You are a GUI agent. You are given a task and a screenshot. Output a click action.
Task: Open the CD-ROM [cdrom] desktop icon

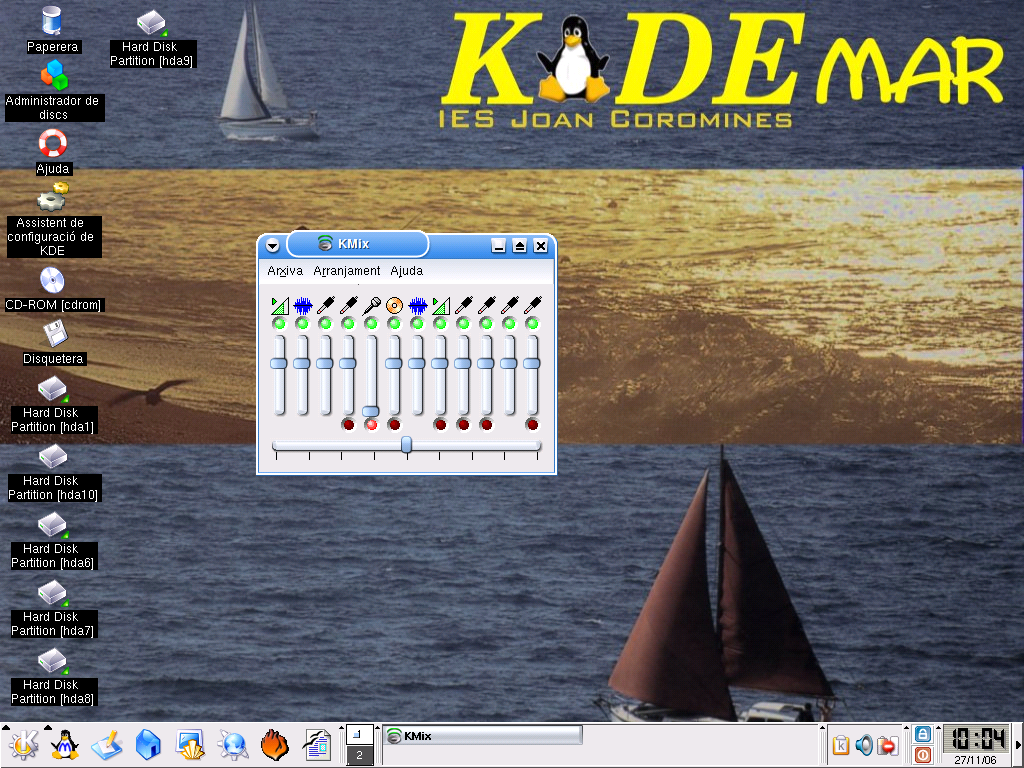point(52,280)
